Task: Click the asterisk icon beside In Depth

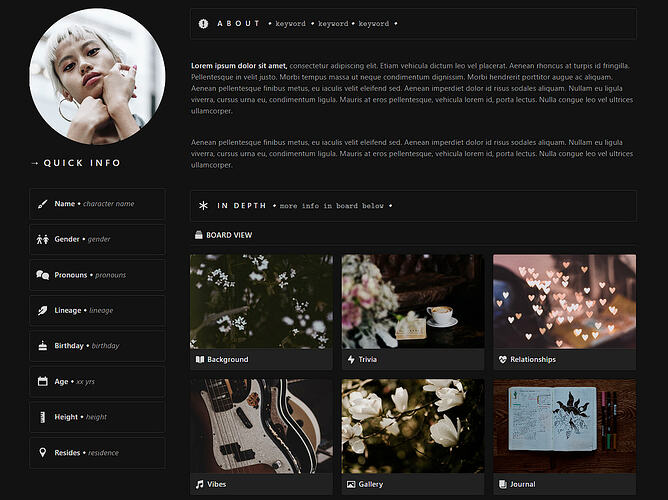Action: tap(204, 206)
